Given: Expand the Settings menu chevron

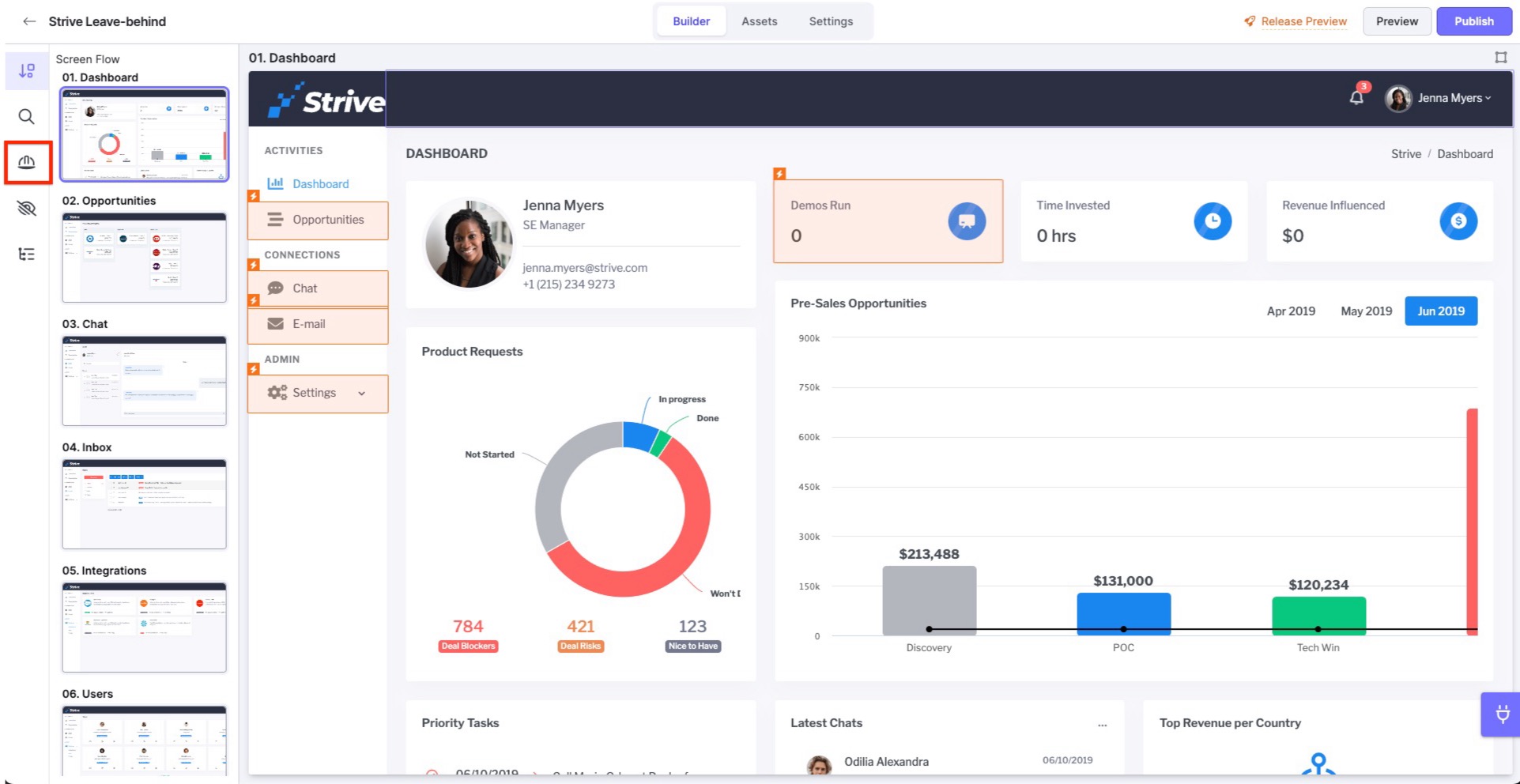Looking at the screenshot, I should pos(362,393).
